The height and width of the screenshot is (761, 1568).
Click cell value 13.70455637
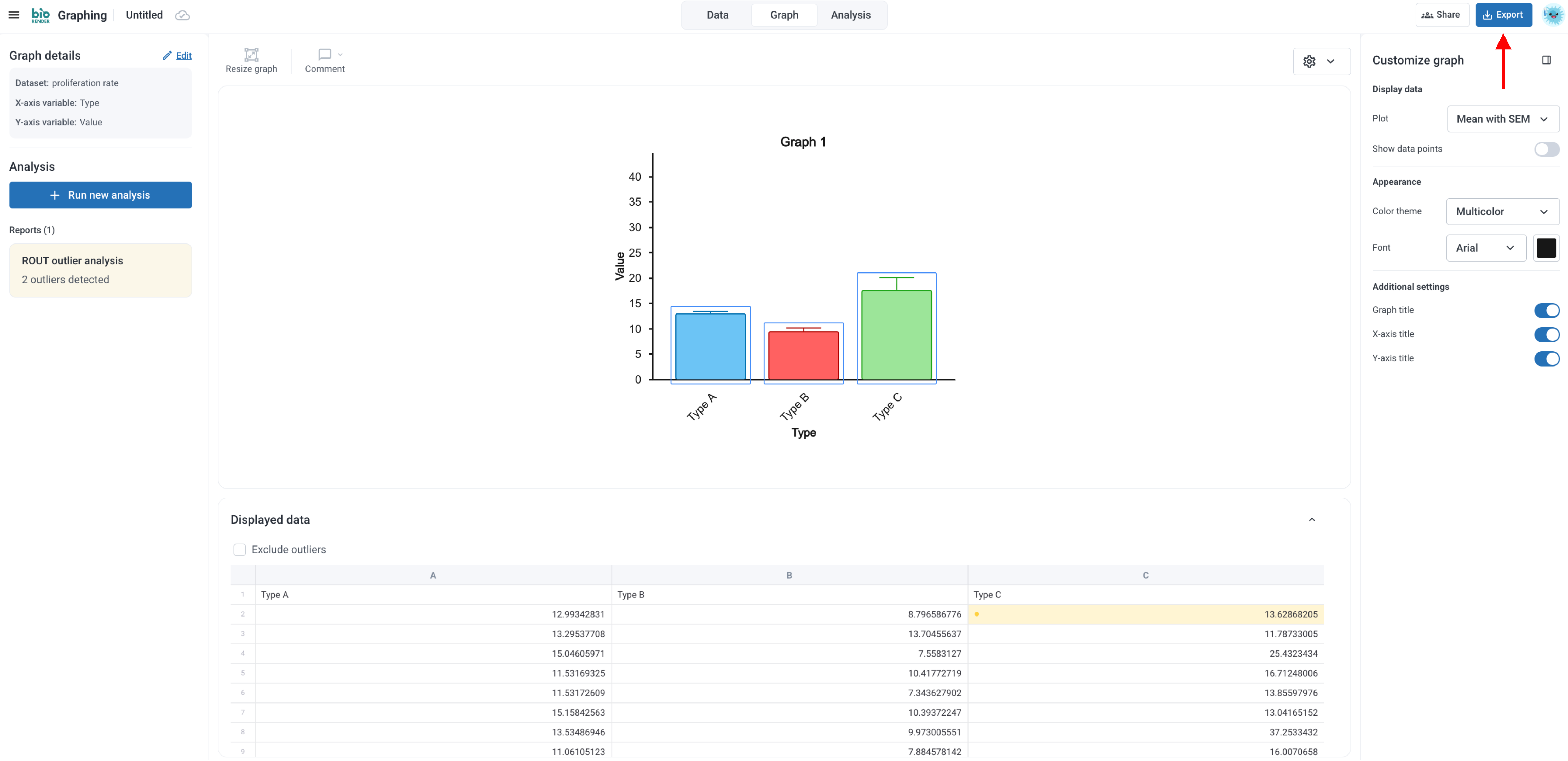tap(789, 634)
